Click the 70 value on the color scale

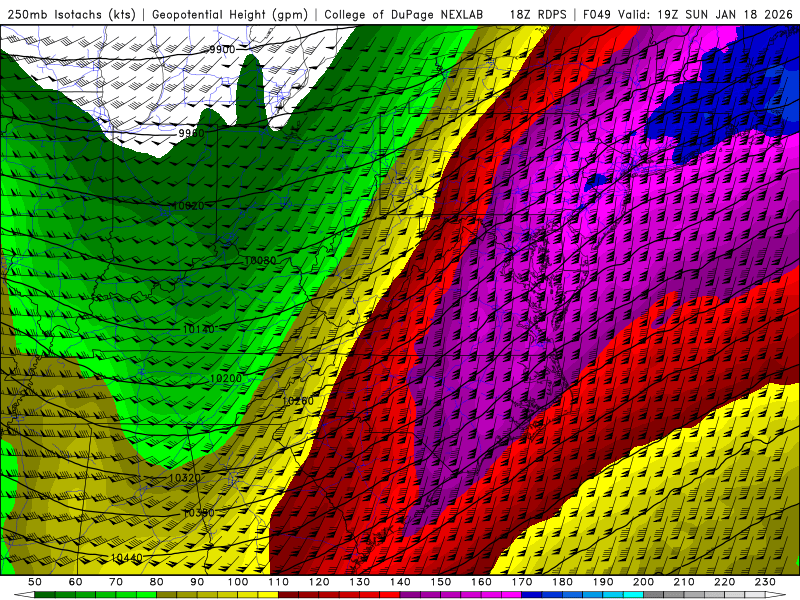(x=116, y=582)
